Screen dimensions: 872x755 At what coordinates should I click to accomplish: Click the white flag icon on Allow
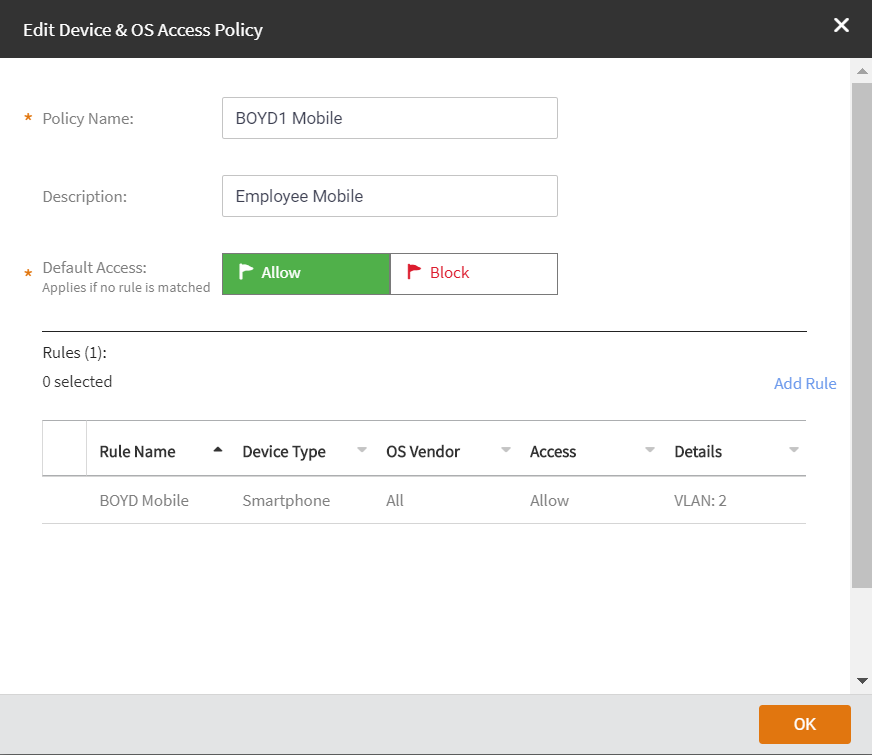245,271
